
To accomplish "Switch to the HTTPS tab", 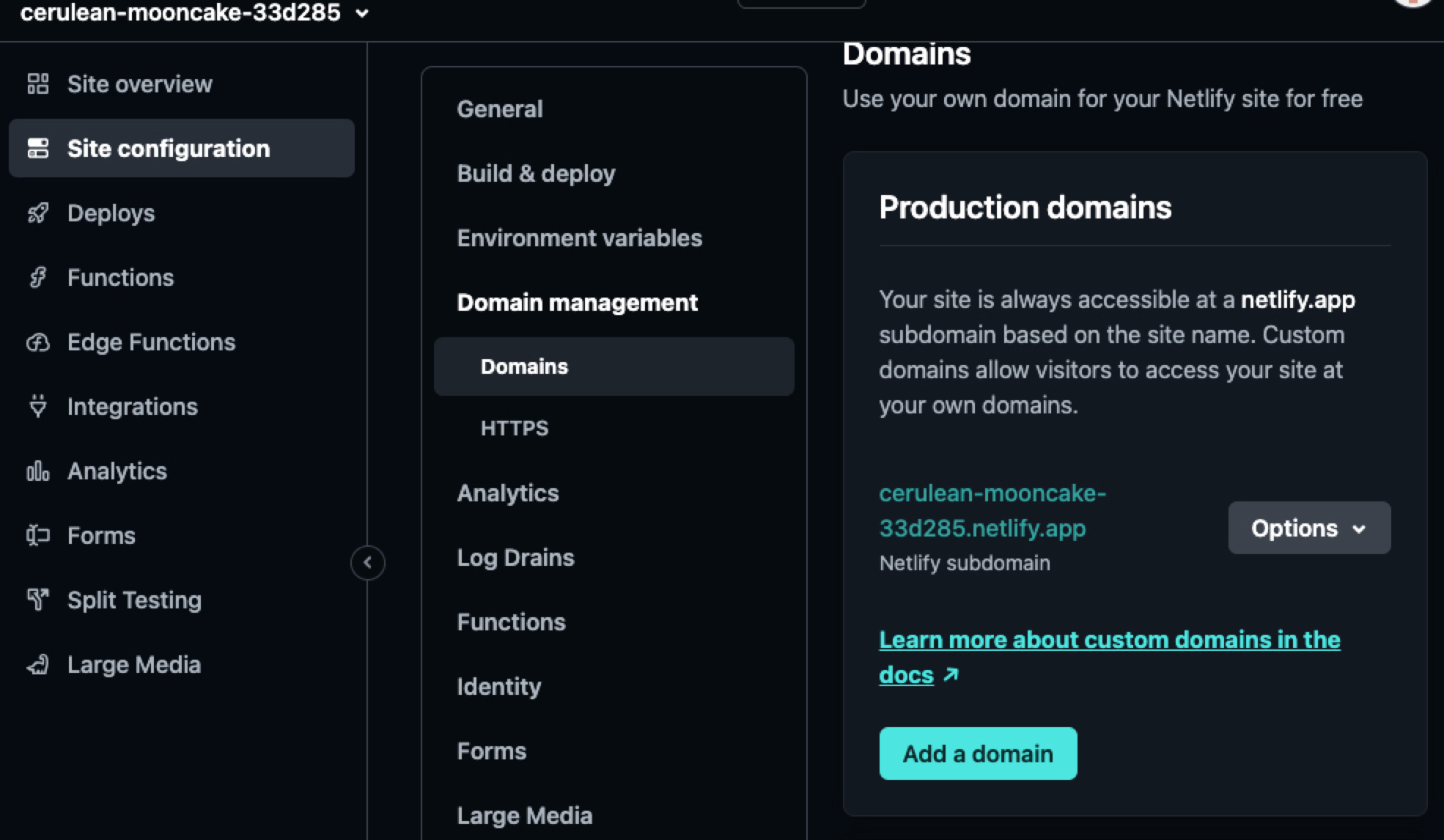I will point(514,428).
